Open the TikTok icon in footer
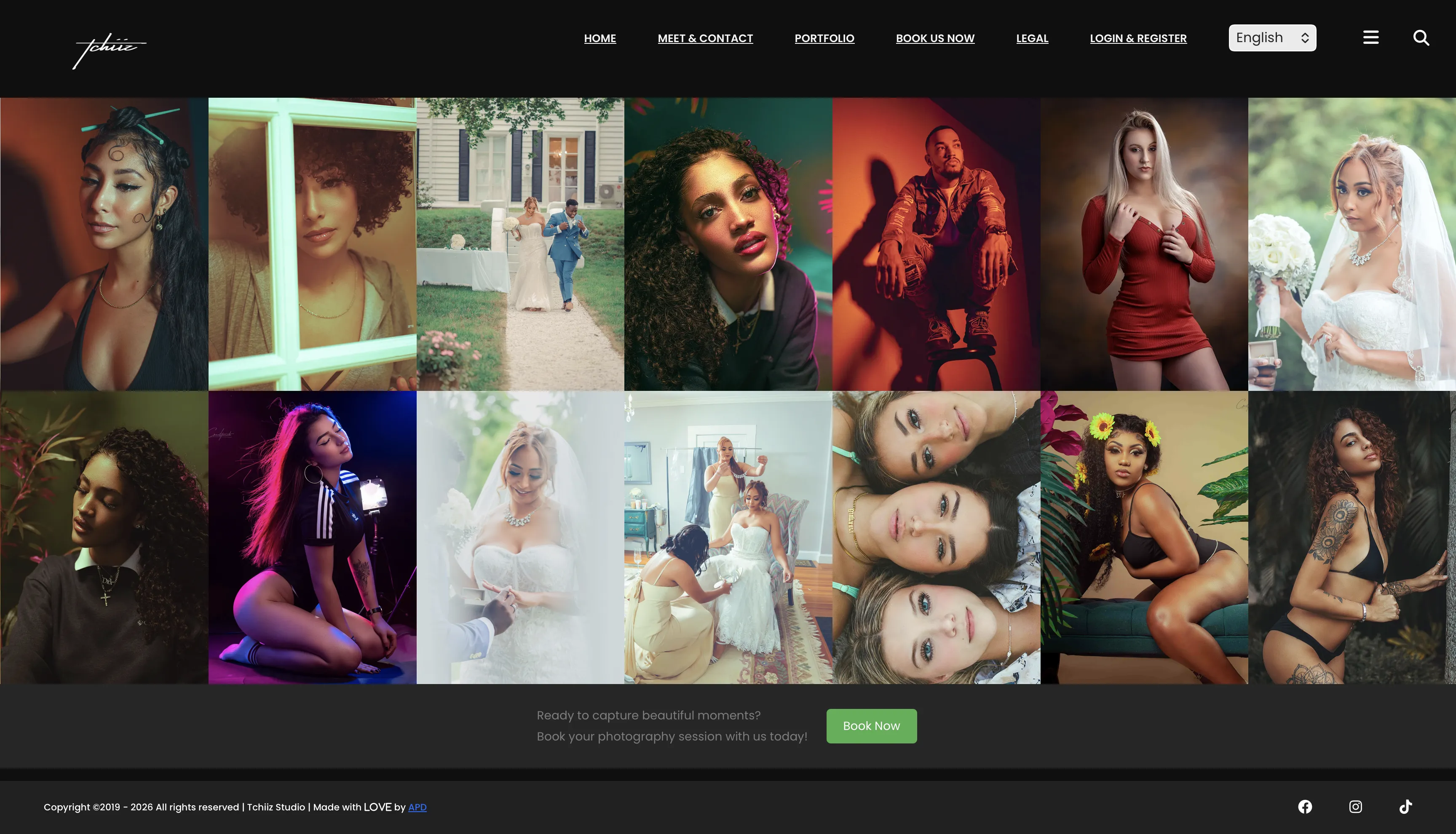 (x=1405, y=807)
